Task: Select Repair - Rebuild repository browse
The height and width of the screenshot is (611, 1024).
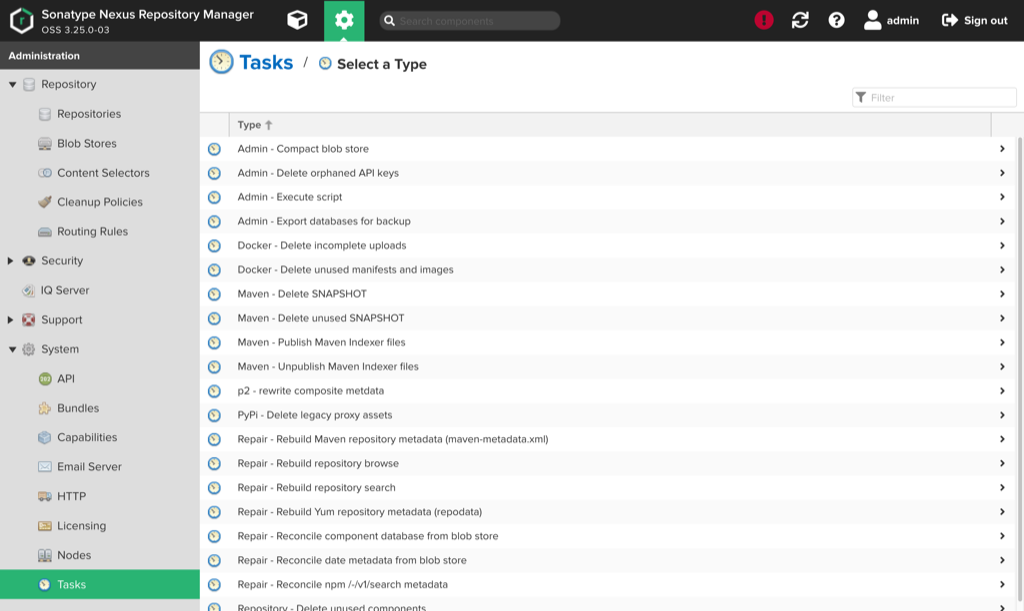Action: 607,463
